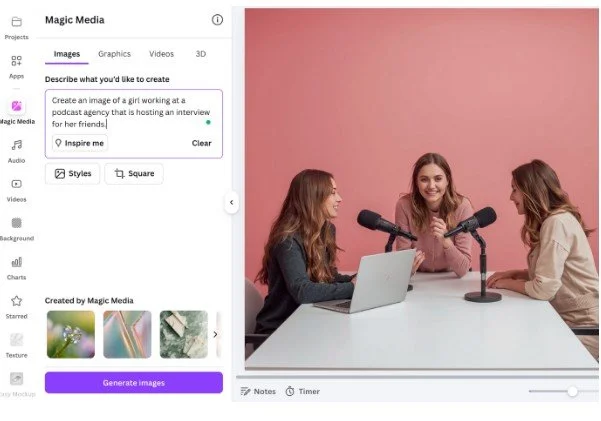The height and width of the screenshot is (421, 601).
Task: Open the Square aspect ratio dropdown
Action: pos(134,174)
